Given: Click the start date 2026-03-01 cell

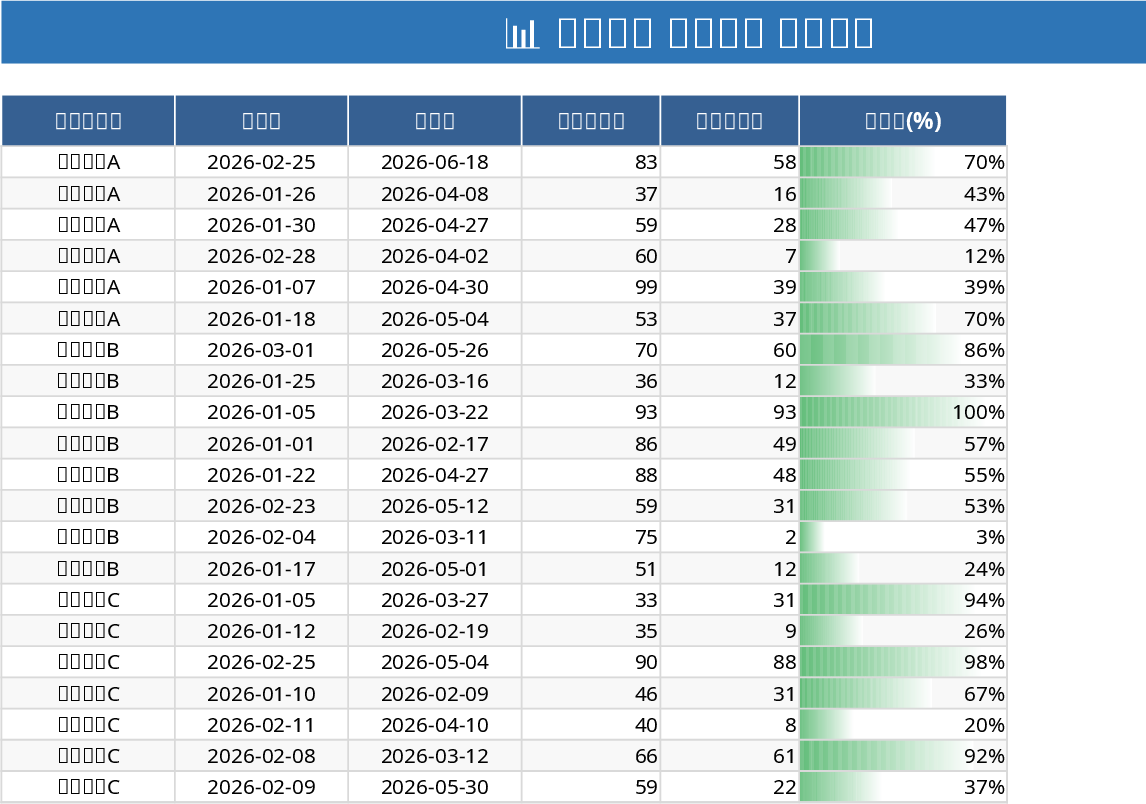Looking at the screenshot, I should coord(261,350).
